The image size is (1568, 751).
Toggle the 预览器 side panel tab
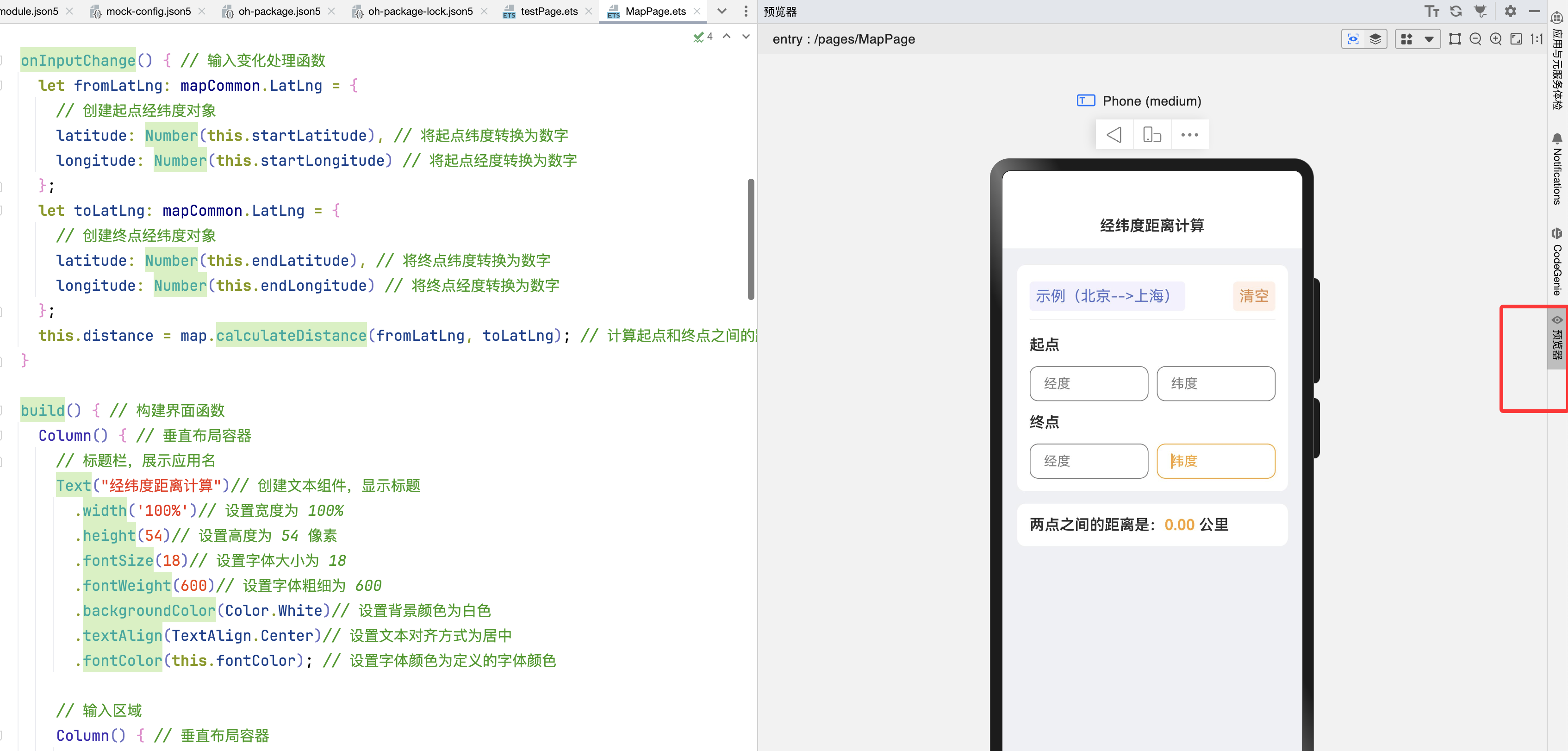click(1556, 338)
